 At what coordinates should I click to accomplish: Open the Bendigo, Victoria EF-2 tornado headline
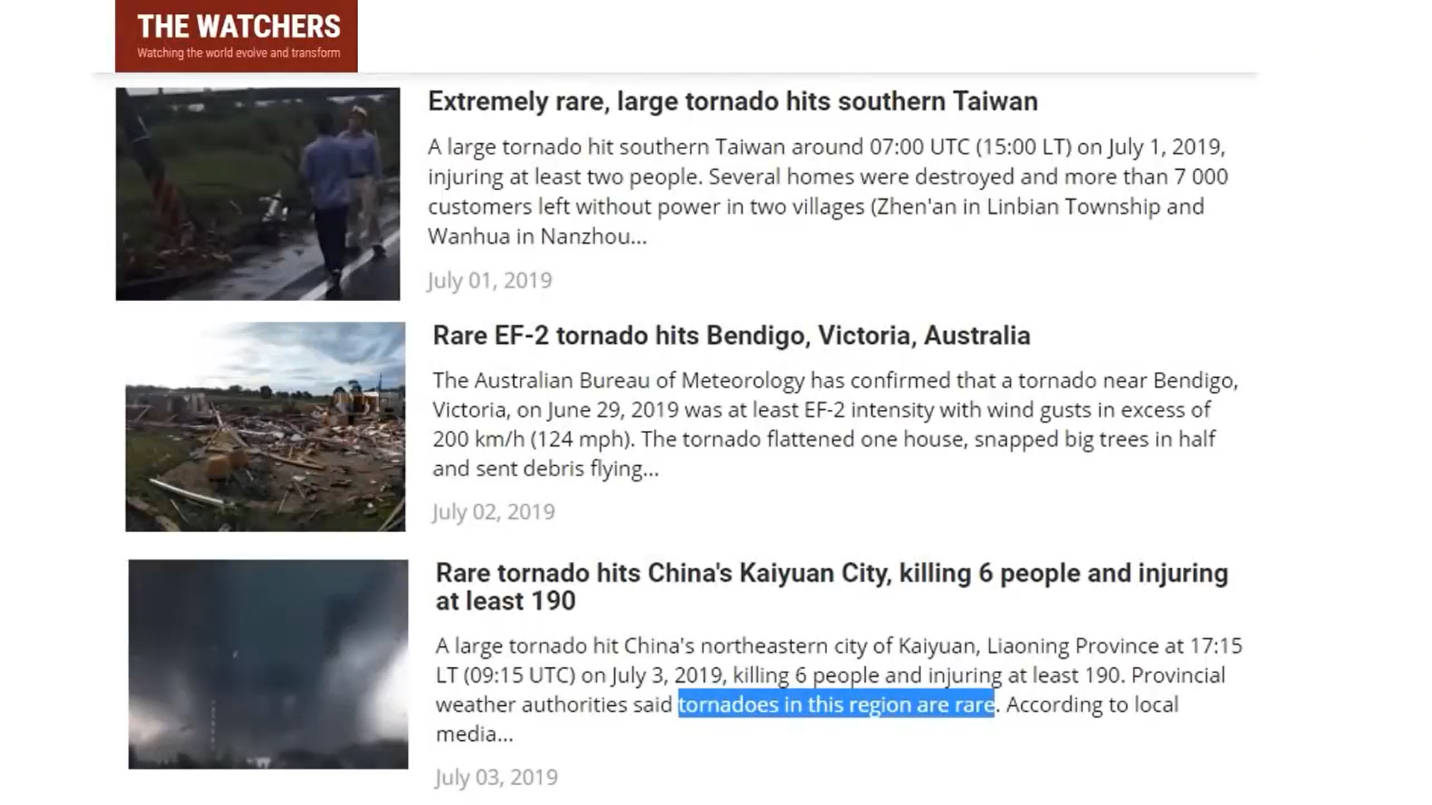click(731, 335)
